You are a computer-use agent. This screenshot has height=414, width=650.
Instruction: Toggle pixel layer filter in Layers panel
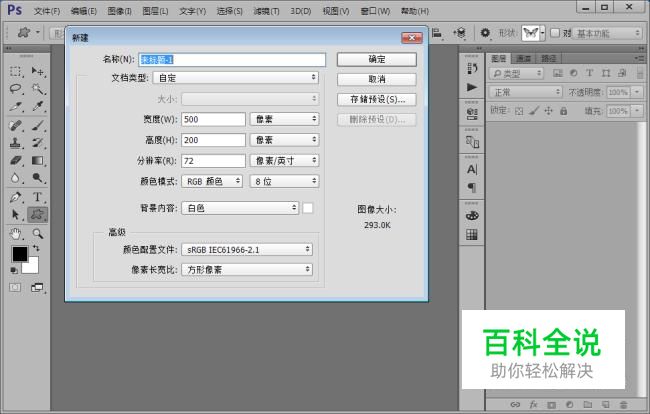pyautogui.click(x=558, y=73)
